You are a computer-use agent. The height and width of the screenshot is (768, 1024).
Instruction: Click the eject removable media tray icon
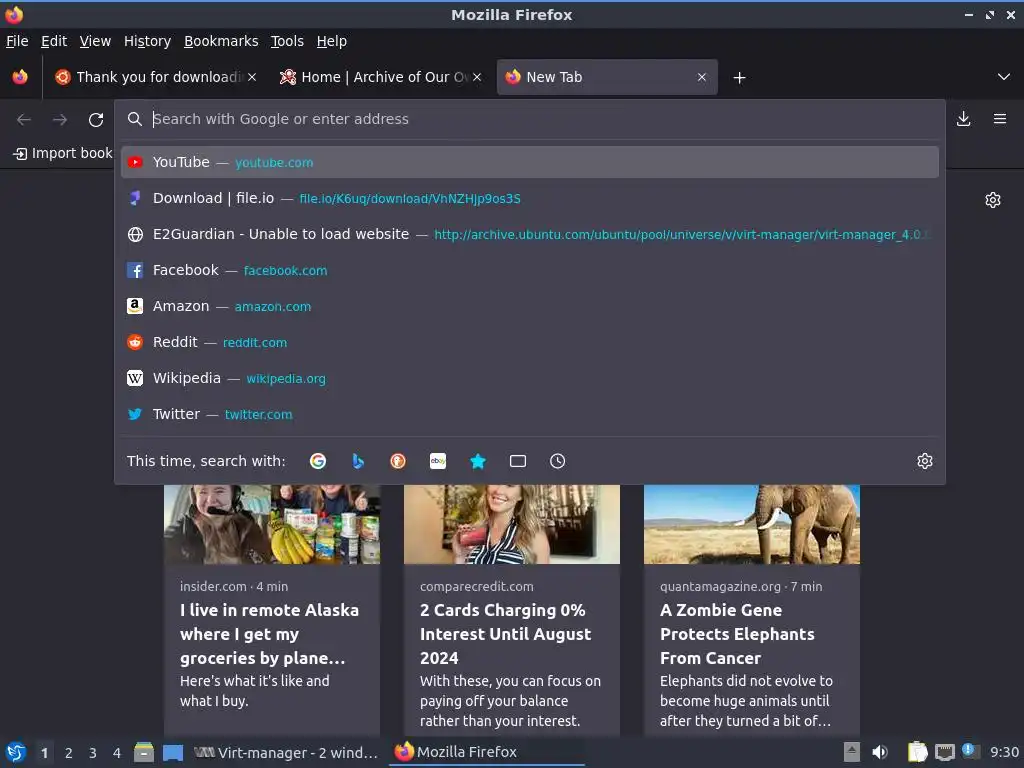[852, 752]
